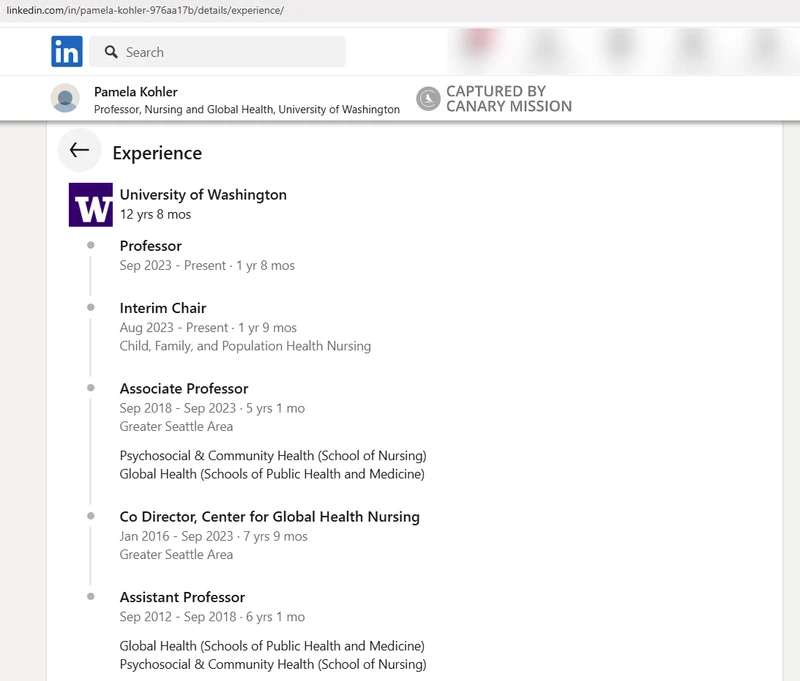Click the Professor job title
The image size is (800, 681).
151,246
